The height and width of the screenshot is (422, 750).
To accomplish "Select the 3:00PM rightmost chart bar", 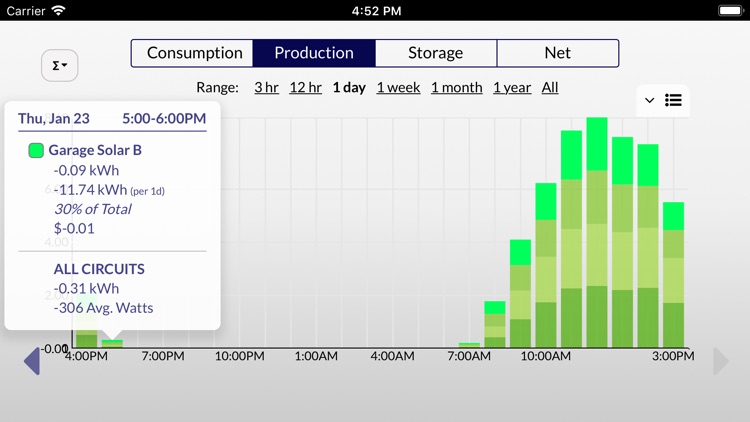I will pyautogui.click(x=673, y=275).
